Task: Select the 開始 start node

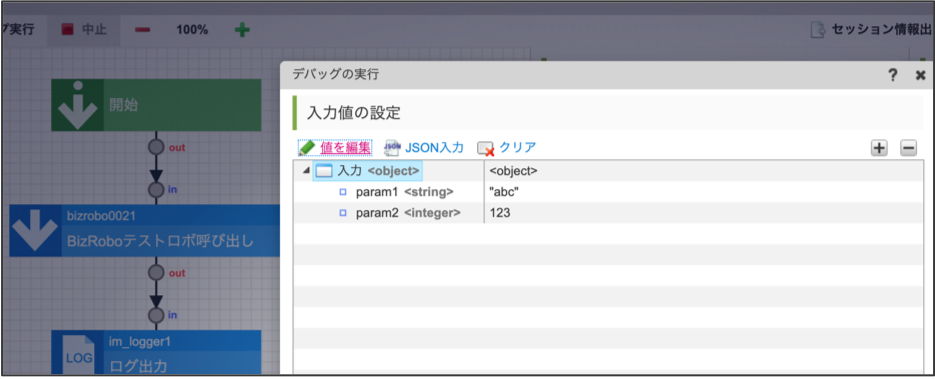Action: (x=156, y=105)
